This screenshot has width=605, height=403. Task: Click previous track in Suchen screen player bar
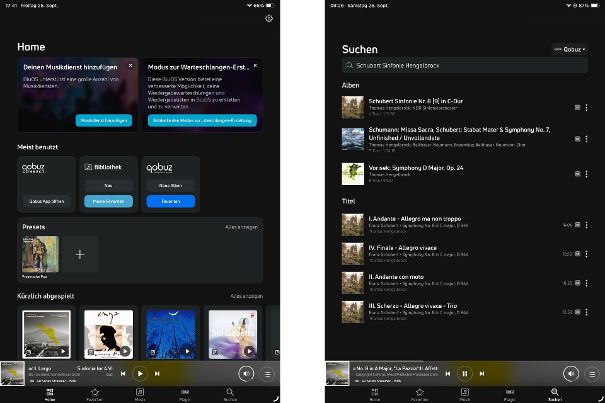click(448, 374)
